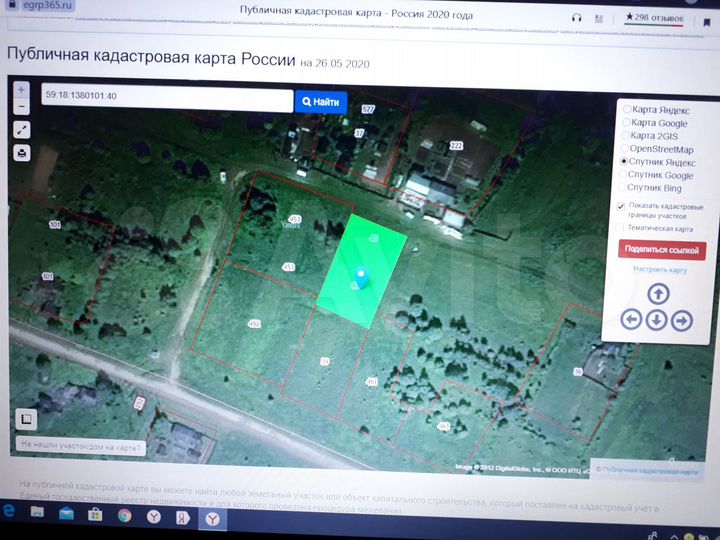Focus the cadastral number search field

(167, 97)
